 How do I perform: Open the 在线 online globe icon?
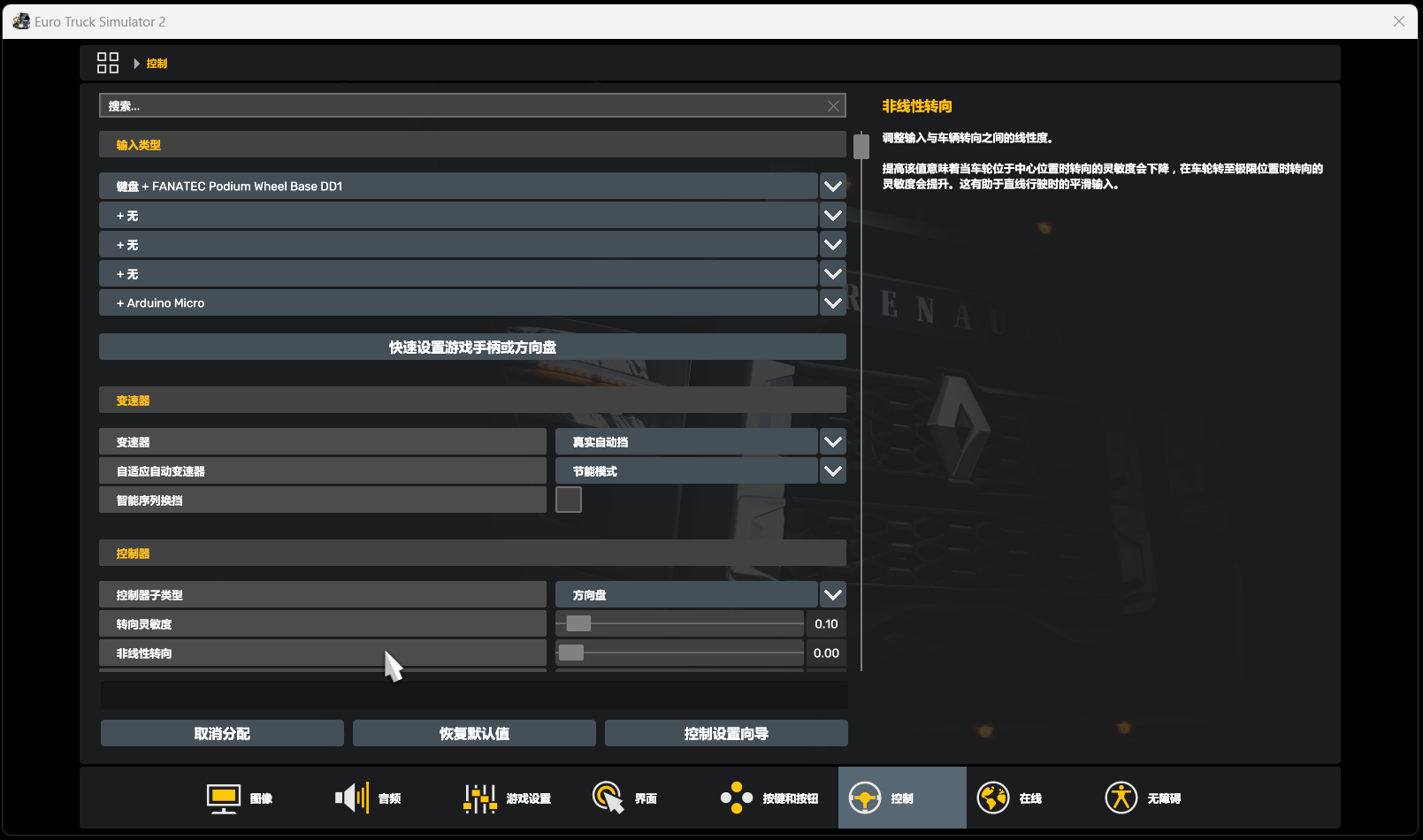[992, 798]
